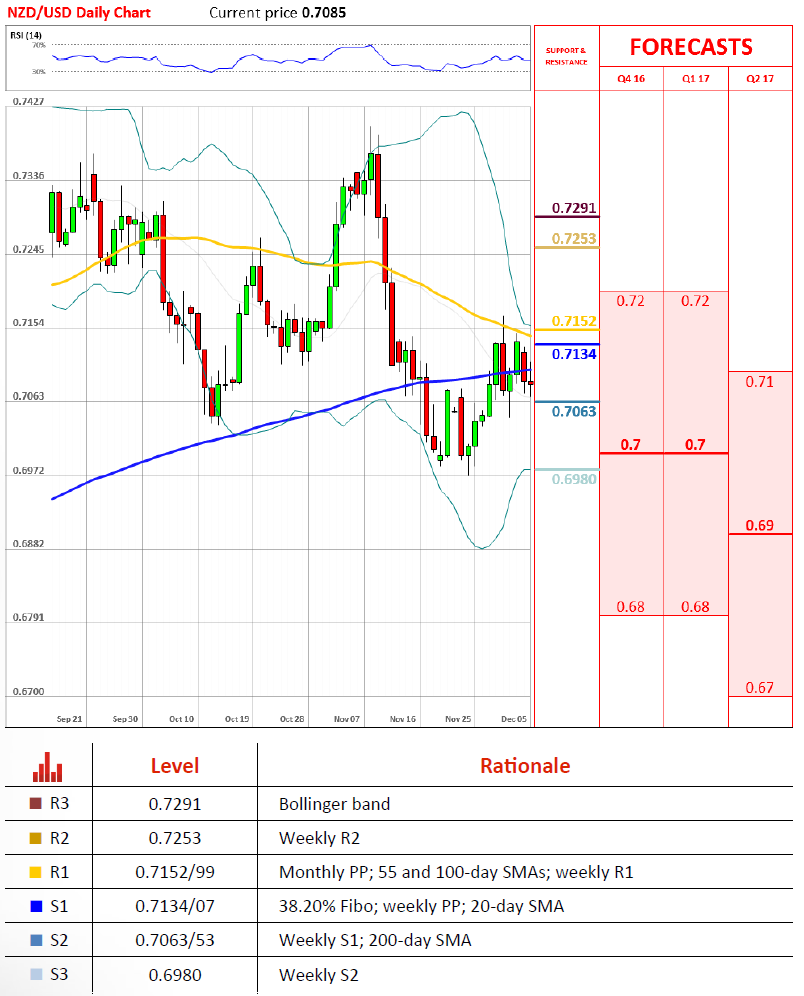Click the R1 row label
This screenshot has width=804, height=996.
point(59,872)
